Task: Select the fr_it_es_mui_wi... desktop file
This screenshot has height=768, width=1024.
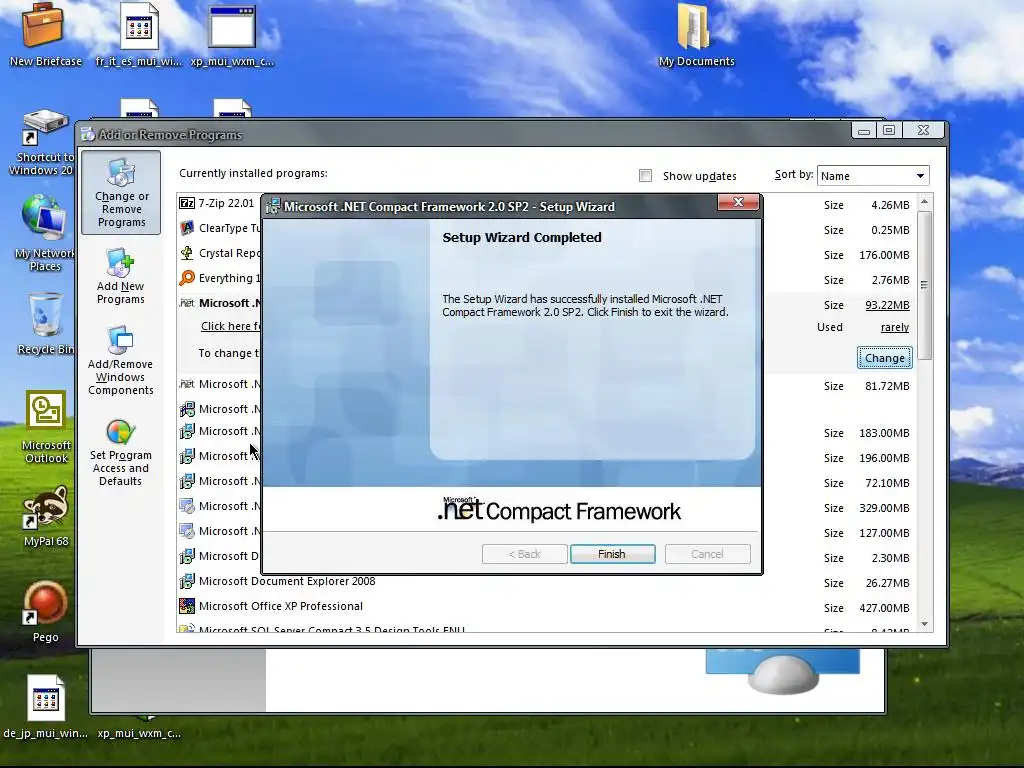Action: pyautogui.click(x=139, y=35)
